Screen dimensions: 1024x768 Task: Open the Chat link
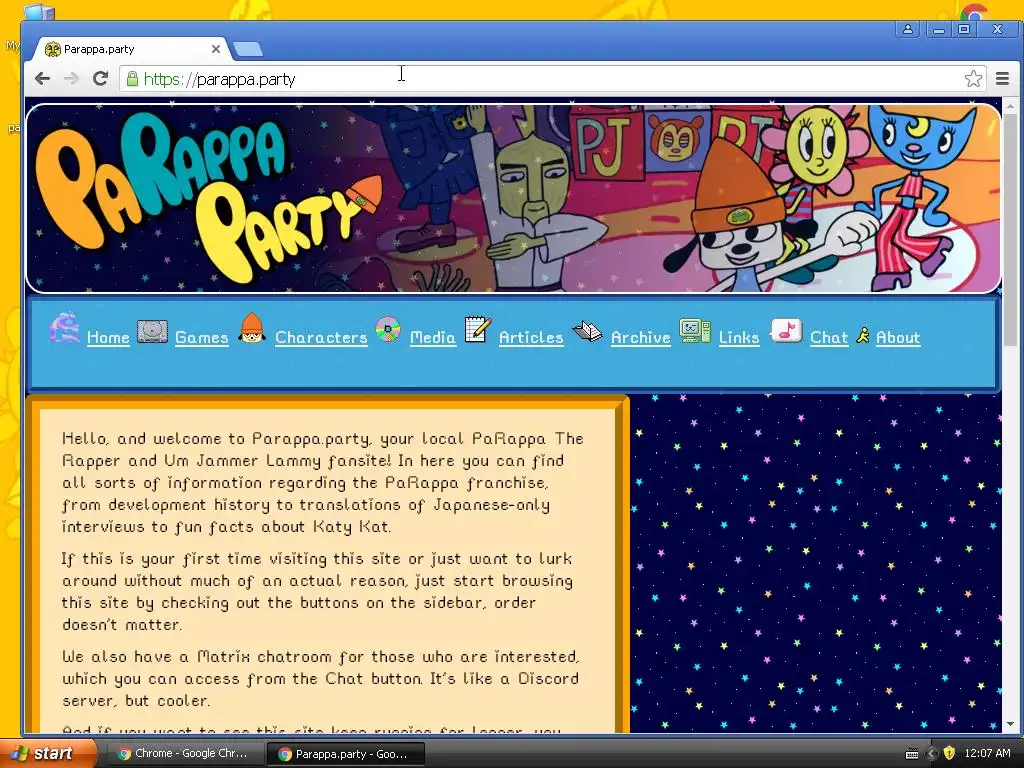point(829,338)
